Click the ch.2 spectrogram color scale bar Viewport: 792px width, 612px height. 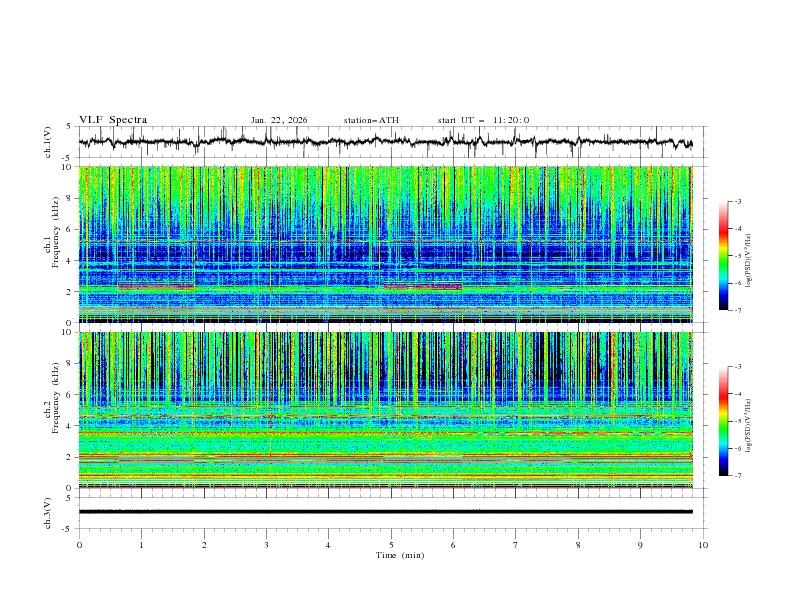(723, 421)
